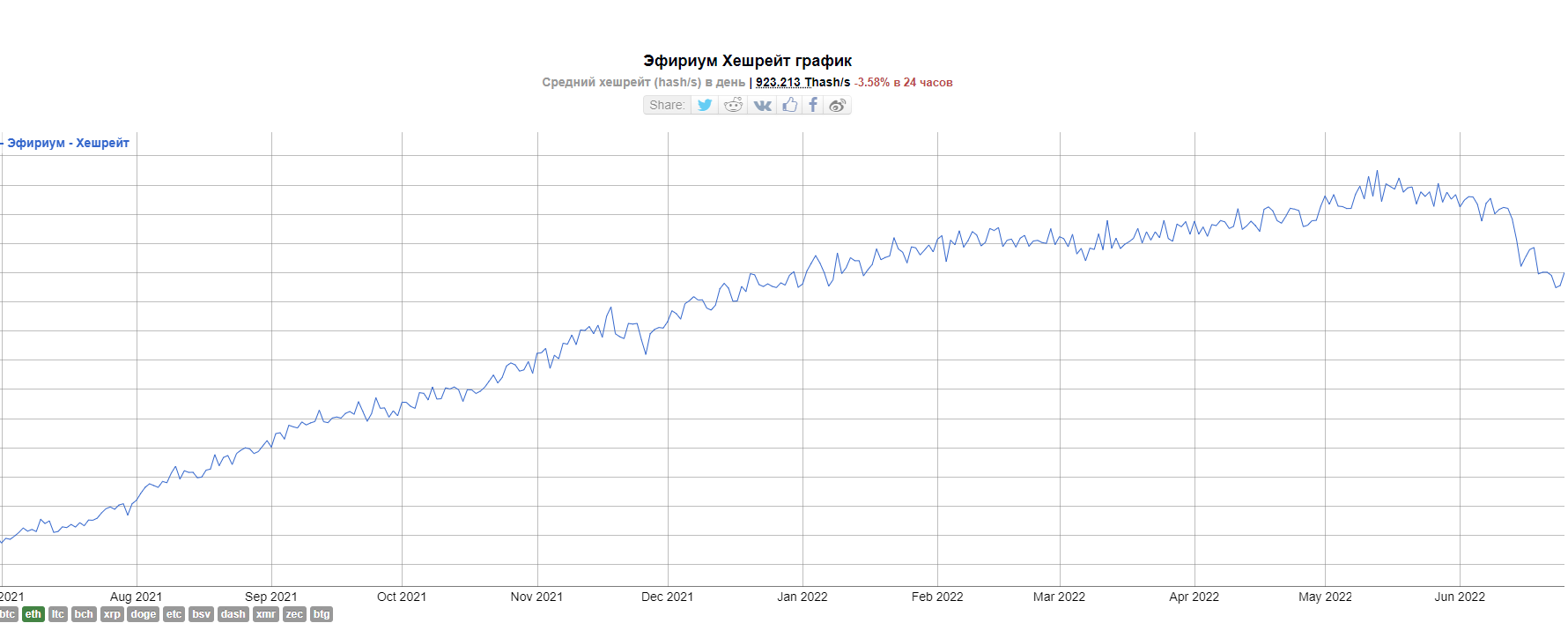Click the 923.213 Thash/s hashrate value

pyautogui.click(x=802, y=82)
